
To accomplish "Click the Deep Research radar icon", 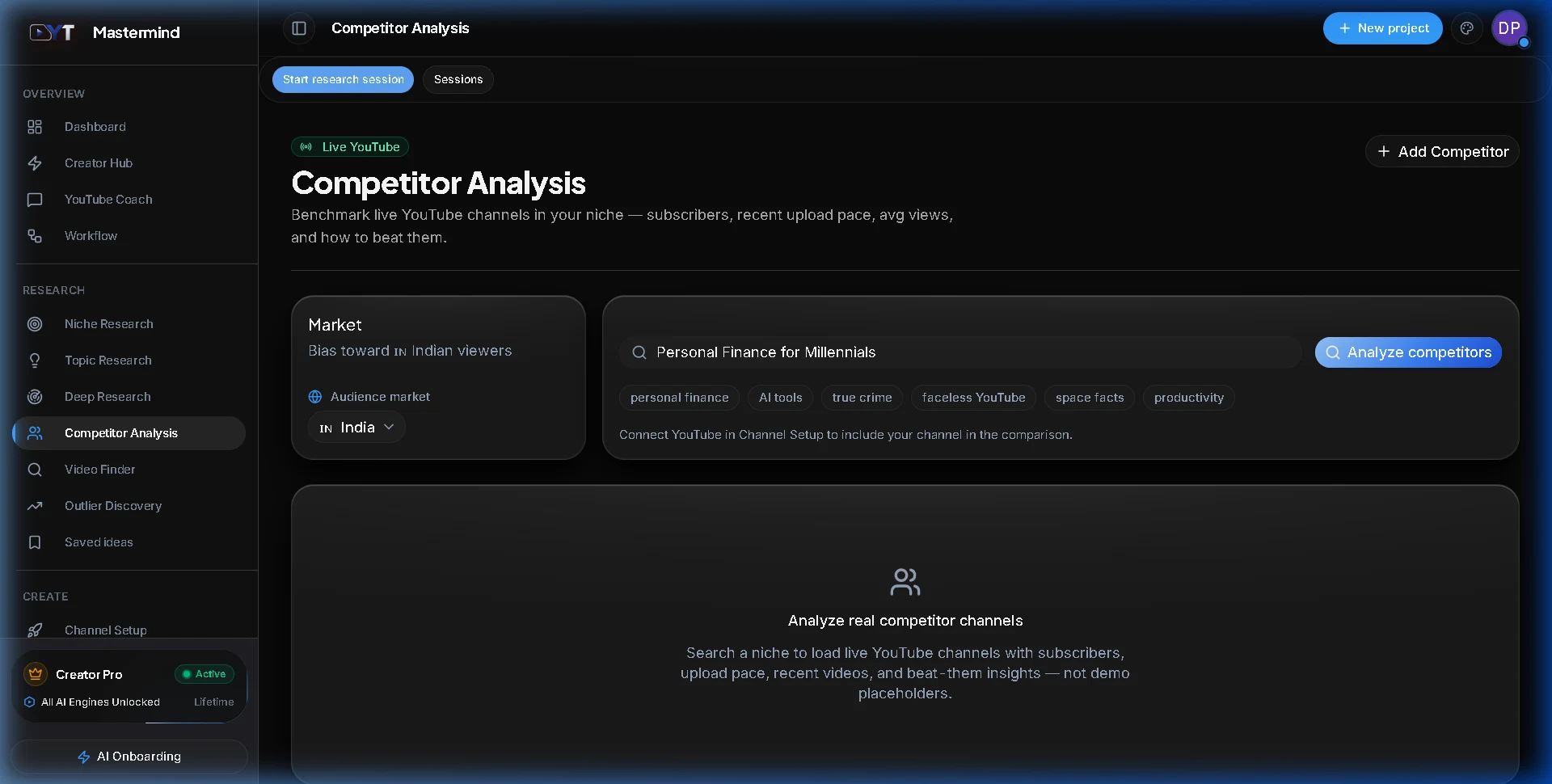I will [35, 397].
